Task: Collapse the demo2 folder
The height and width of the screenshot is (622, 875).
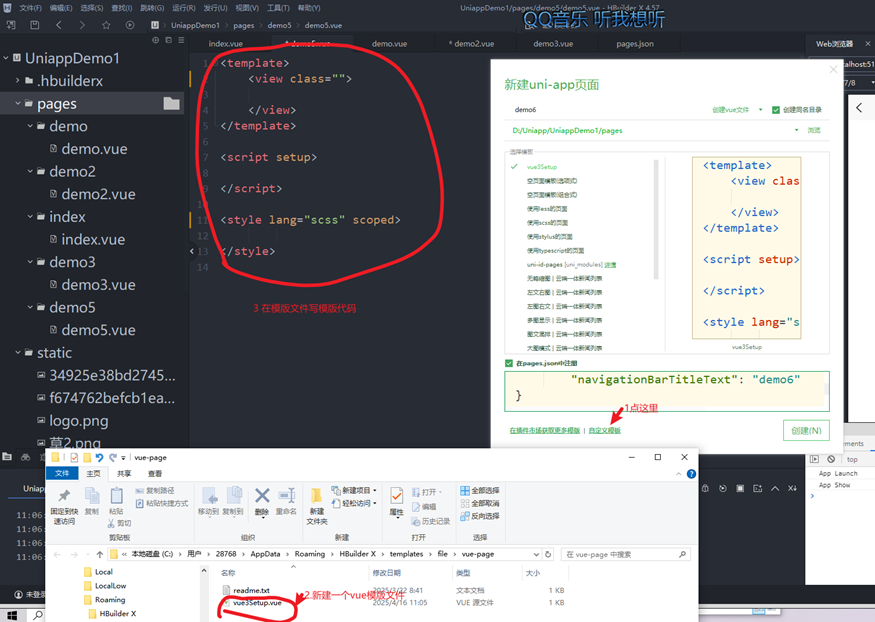Action: (30, 171)
